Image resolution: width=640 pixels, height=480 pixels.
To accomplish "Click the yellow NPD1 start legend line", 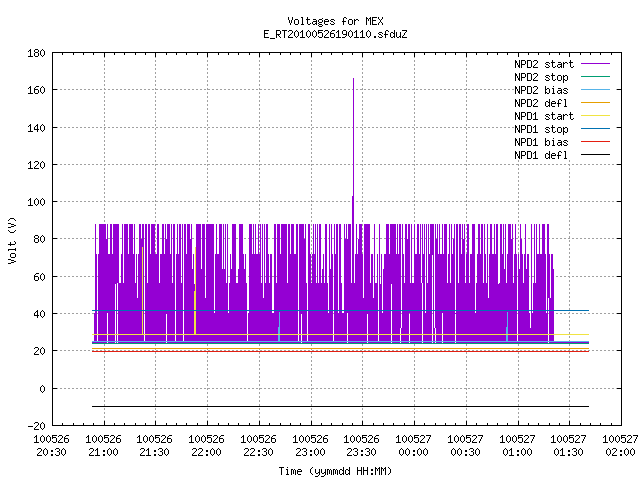I will (x=596, y=116).
